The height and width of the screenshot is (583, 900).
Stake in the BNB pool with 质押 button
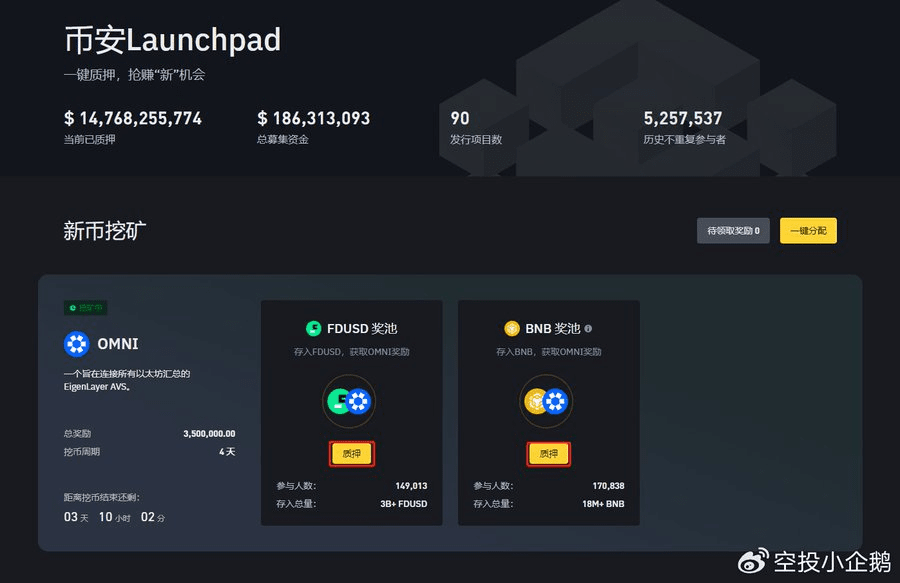[549, 454]
